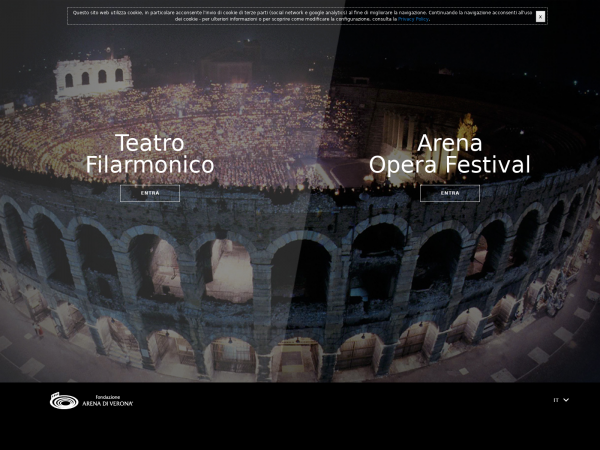The height and width of the screenshot is (450, 600).
Task: Click ENTRA button under Arena Opera Festival
Action: pyautogui.click(x=450, y=193)
